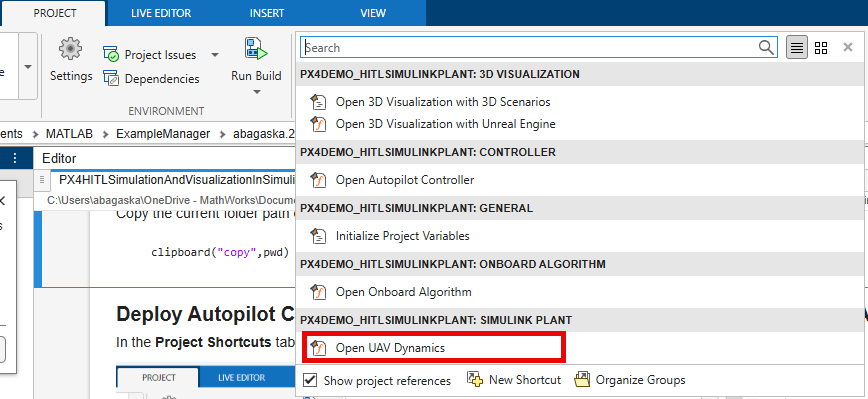This screenshot has height=399, width=868.
Task: Select Open UAV Dynamics shortcut
Action: tap(390, 348)
